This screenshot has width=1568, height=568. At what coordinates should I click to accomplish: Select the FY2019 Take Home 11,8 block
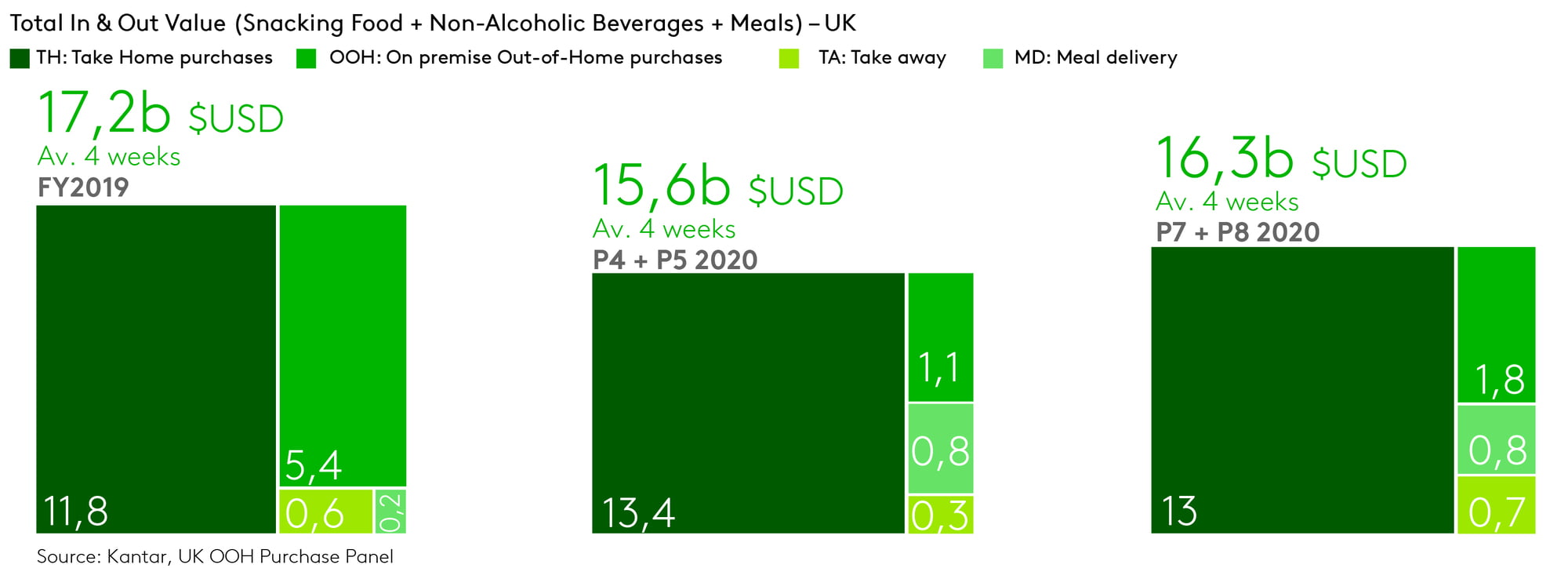(156, 370)
